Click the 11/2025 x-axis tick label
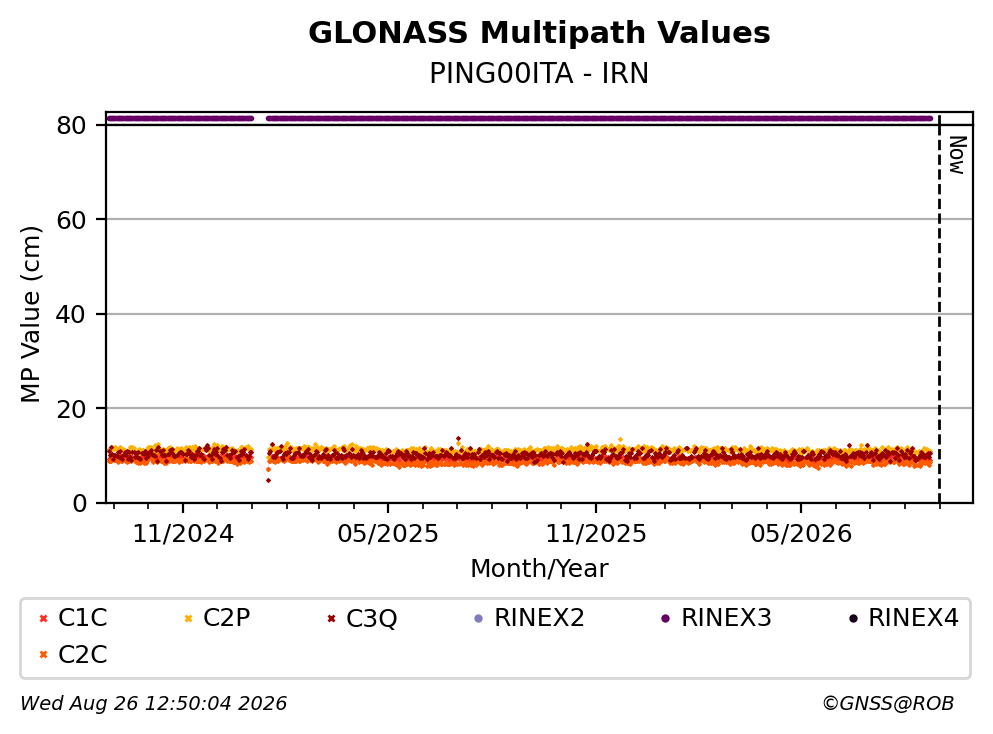The height and width of the screenshot is (734, 993). (x=596, y=534)
